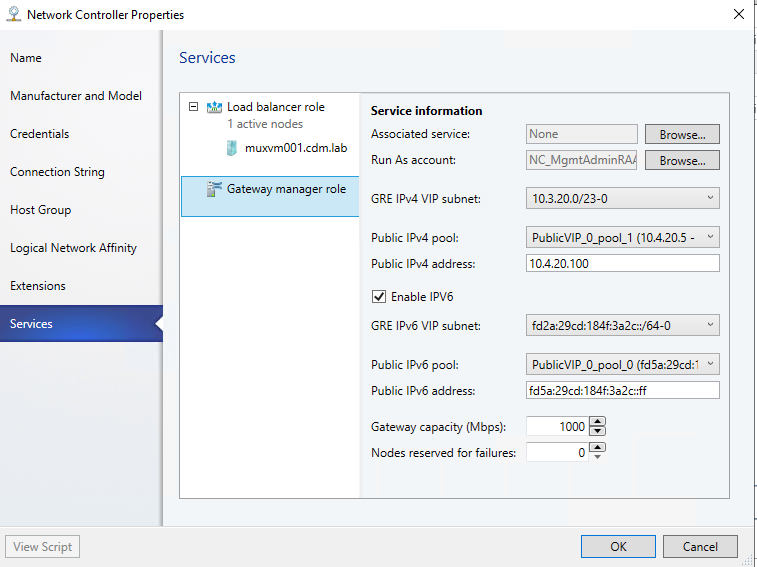Viewport: 757px width, 567px height.
Task: Select the Services page
Action: point(81,324)
